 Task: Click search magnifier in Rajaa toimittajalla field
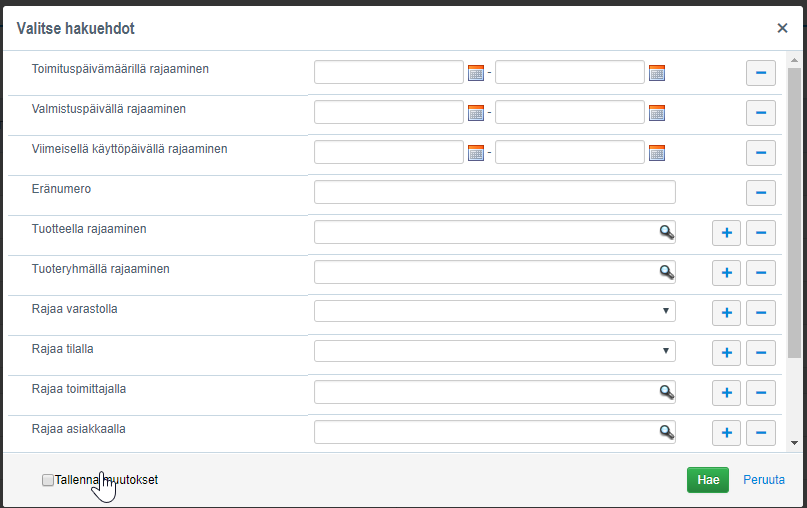point(666,392)
